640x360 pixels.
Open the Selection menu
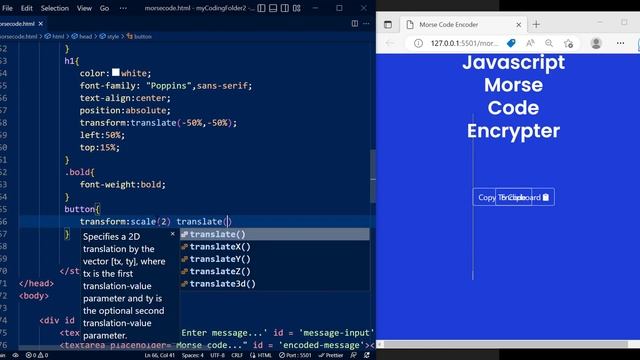click(55, 8)
